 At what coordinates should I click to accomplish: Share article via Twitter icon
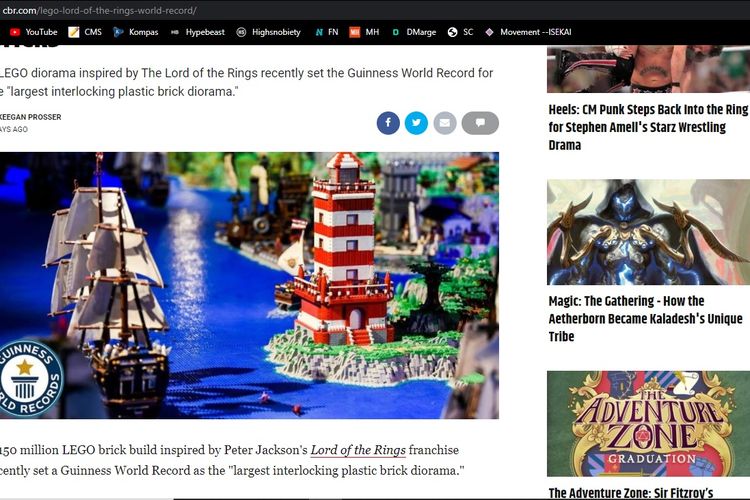click(416, 123)
